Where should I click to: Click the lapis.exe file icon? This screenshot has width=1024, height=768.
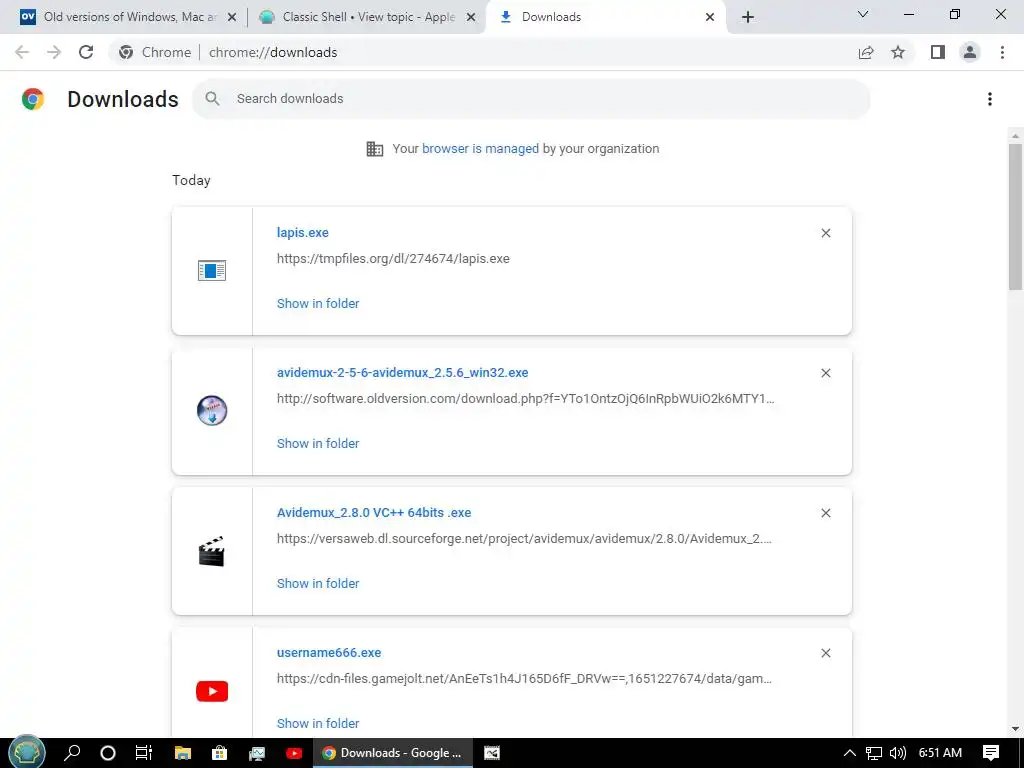point(212,270)
